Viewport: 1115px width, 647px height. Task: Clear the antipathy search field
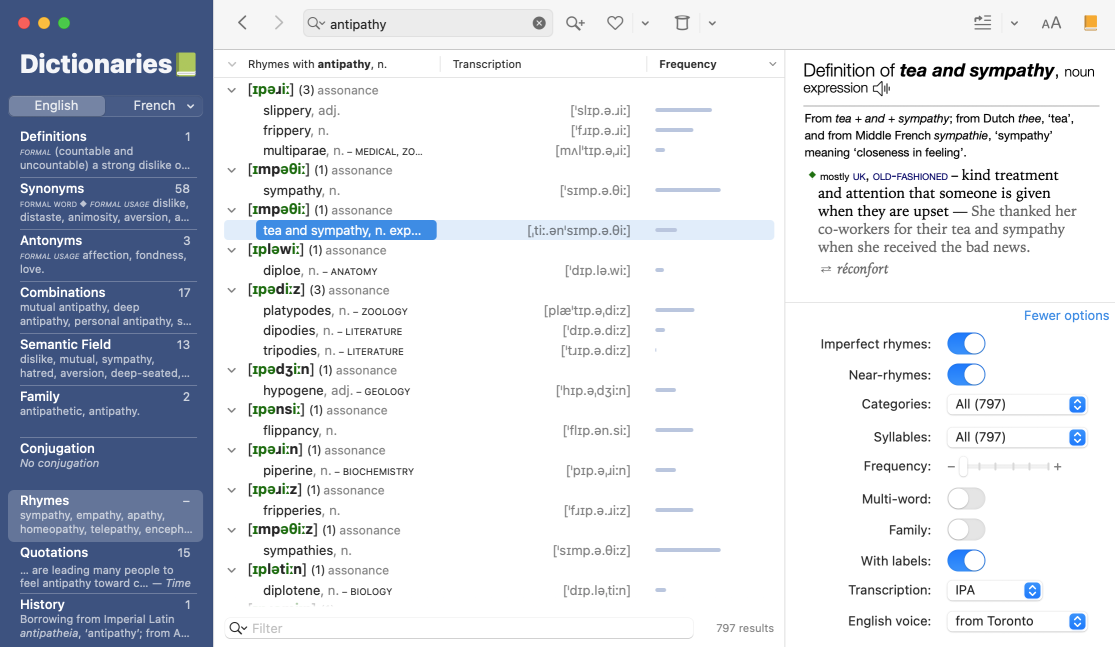(539, 24)
